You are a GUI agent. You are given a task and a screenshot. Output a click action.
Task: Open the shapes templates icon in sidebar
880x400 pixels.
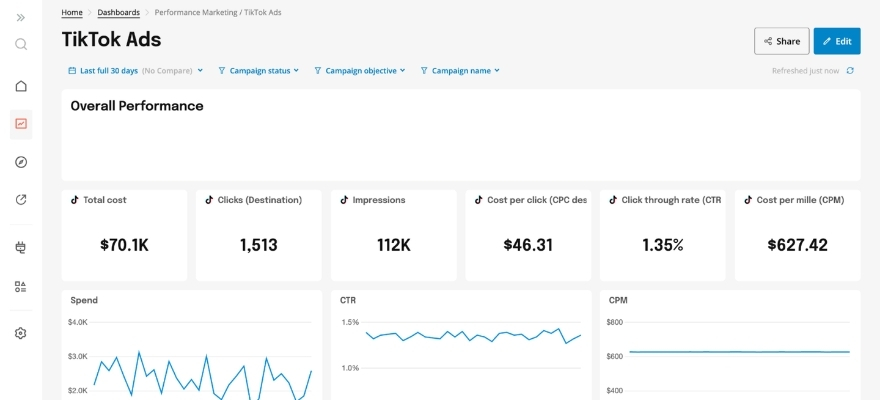(21, 287)
